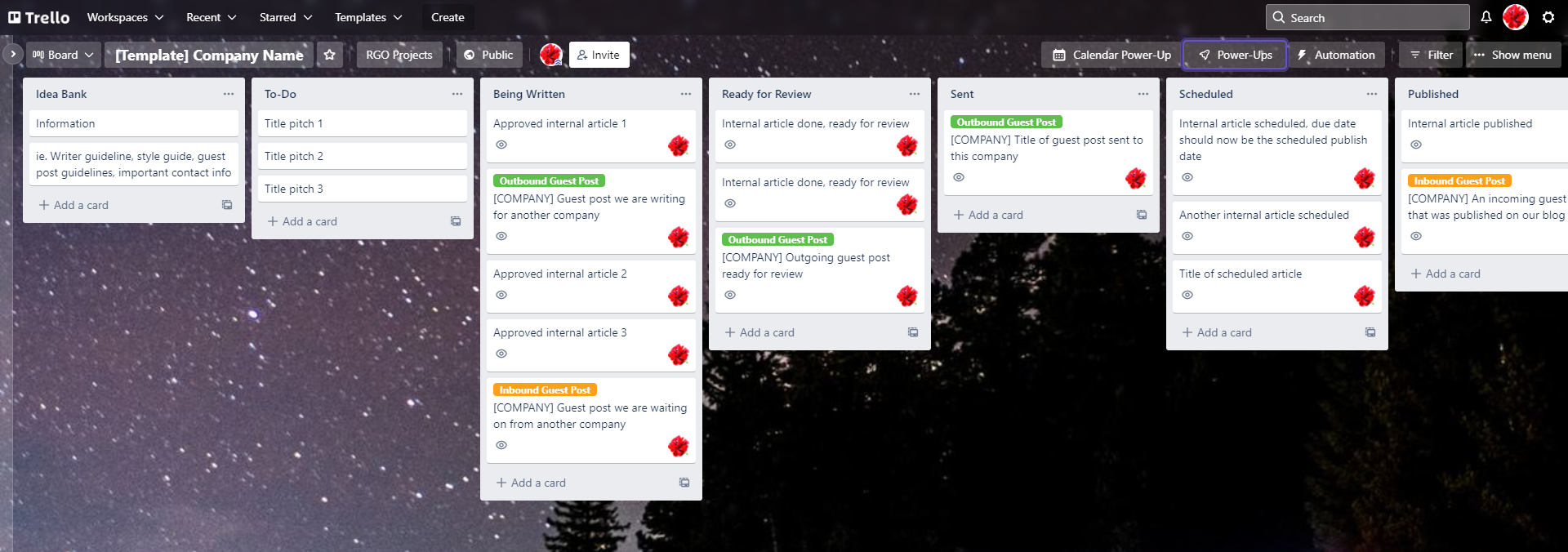Open Ready for Review list actions menu
This screenshot has width=1568, height=552.
pyautogui.click(x=915, y=94)
